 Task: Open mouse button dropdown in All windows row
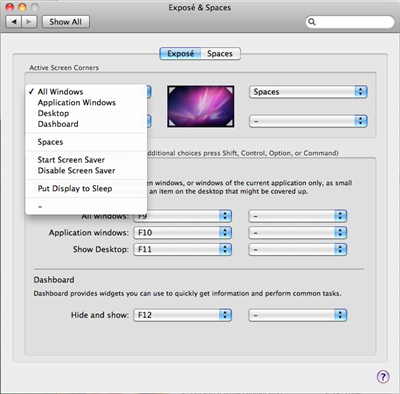[x=298, y=216]
